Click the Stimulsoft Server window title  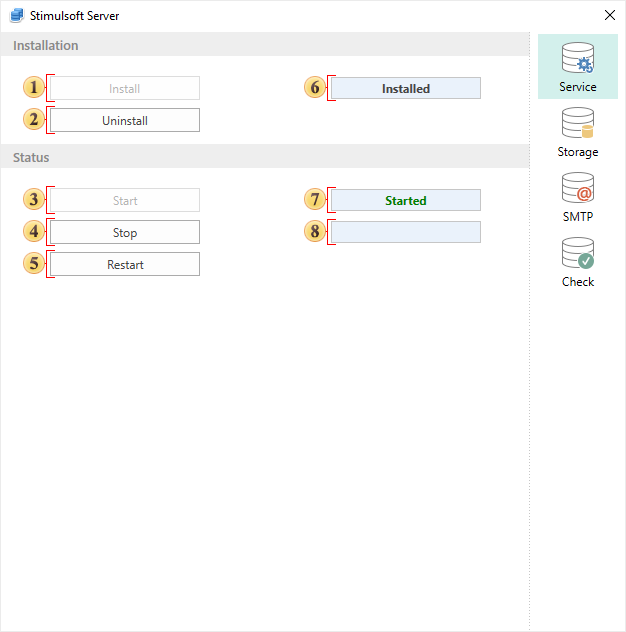pyautogui.click(x=75, y=16)
